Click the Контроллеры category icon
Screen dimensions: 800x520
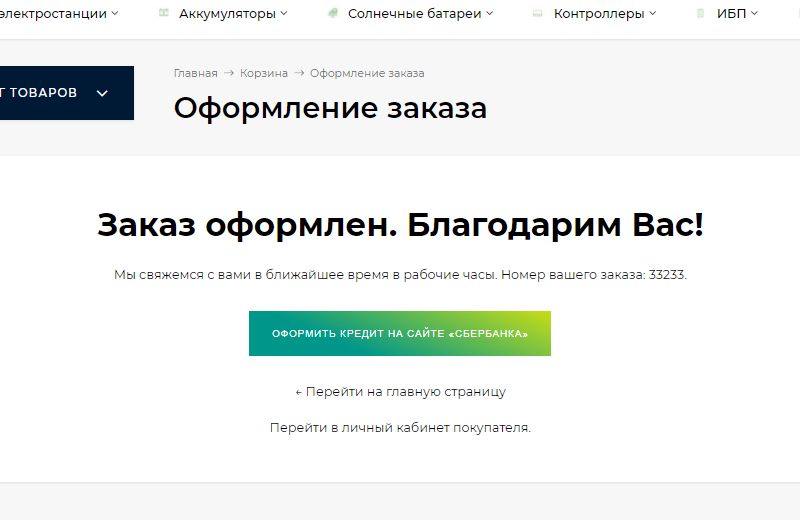[x=537, y=13]
